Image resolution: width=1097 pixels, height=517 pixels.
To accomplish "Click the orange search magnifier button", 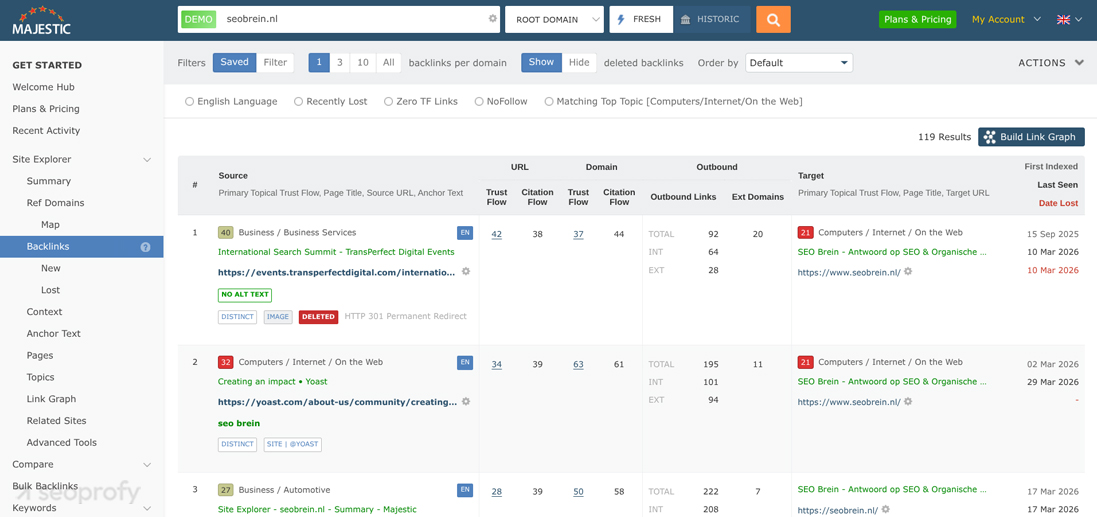I will 773,19.
